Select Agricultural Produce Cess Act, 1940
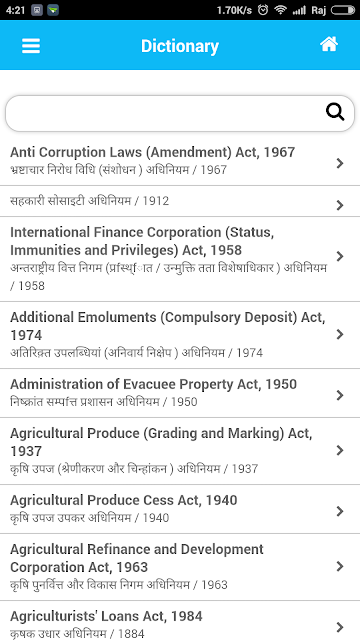360x640 pixels. point(180,509)
